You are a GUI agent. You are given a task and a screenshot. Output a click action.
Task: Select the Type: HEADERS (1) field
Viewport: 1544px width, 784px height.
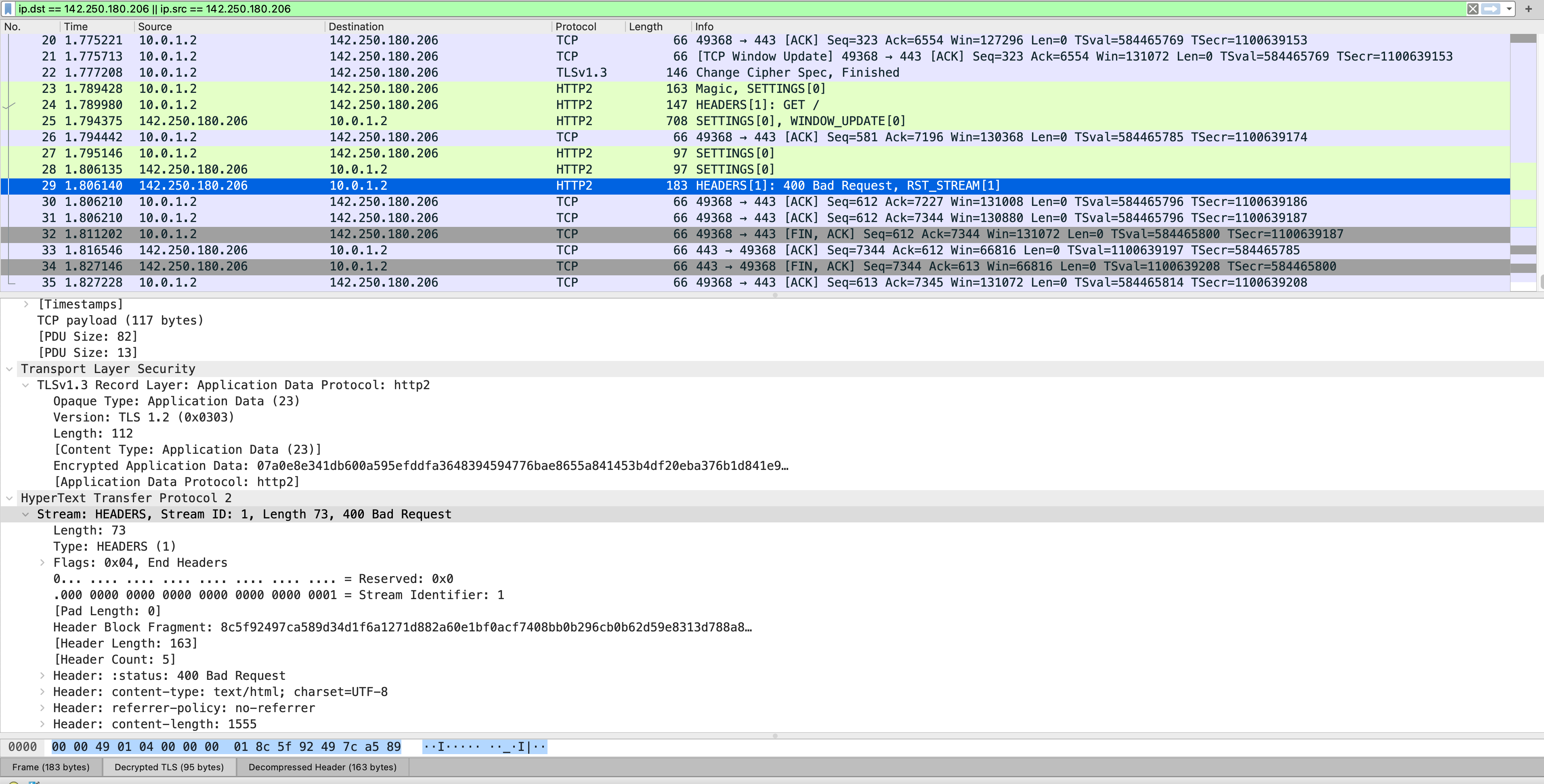(115, 547)
